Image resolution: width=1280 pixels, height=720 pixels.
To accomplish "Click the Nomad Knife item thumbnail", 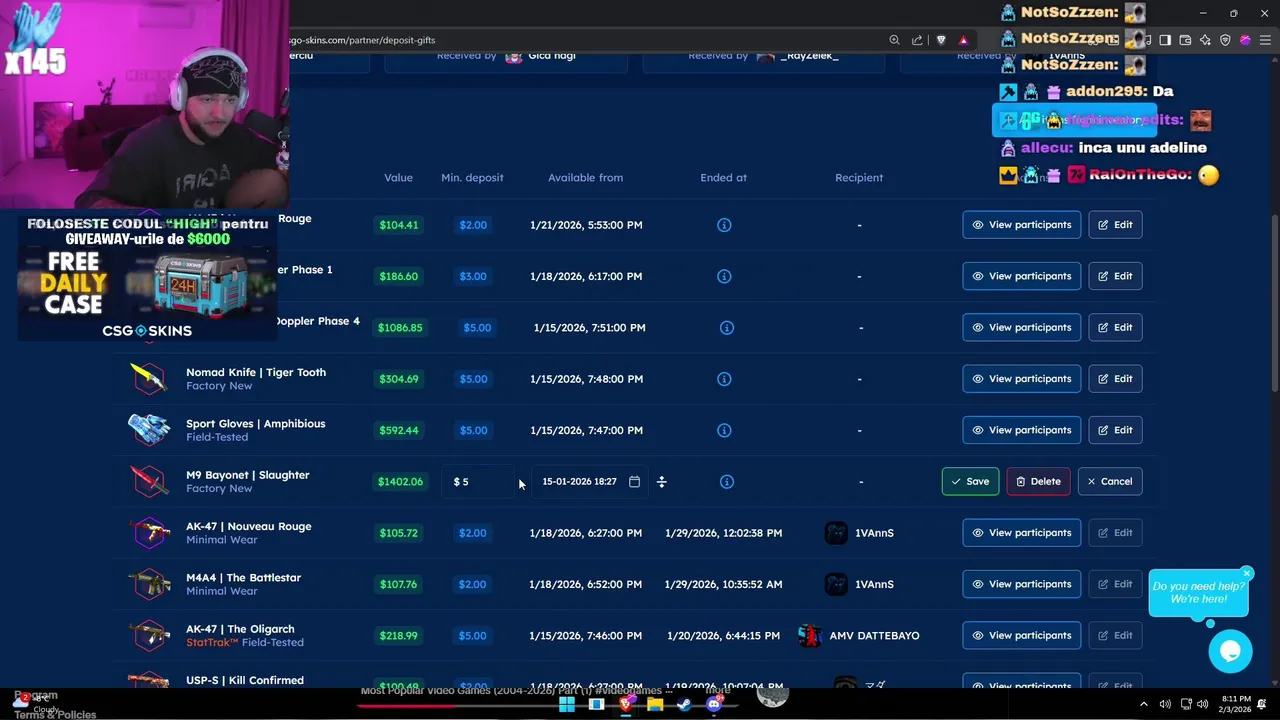I will pyautogui.click(x=148, y=379).
